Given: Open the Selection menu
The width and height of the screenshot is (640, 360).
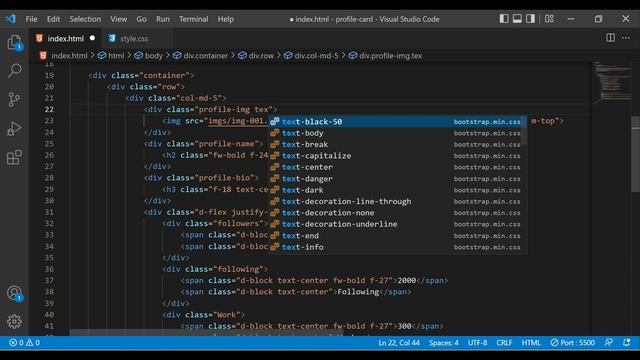Looking at the screenshot, I should click(85, 19).
